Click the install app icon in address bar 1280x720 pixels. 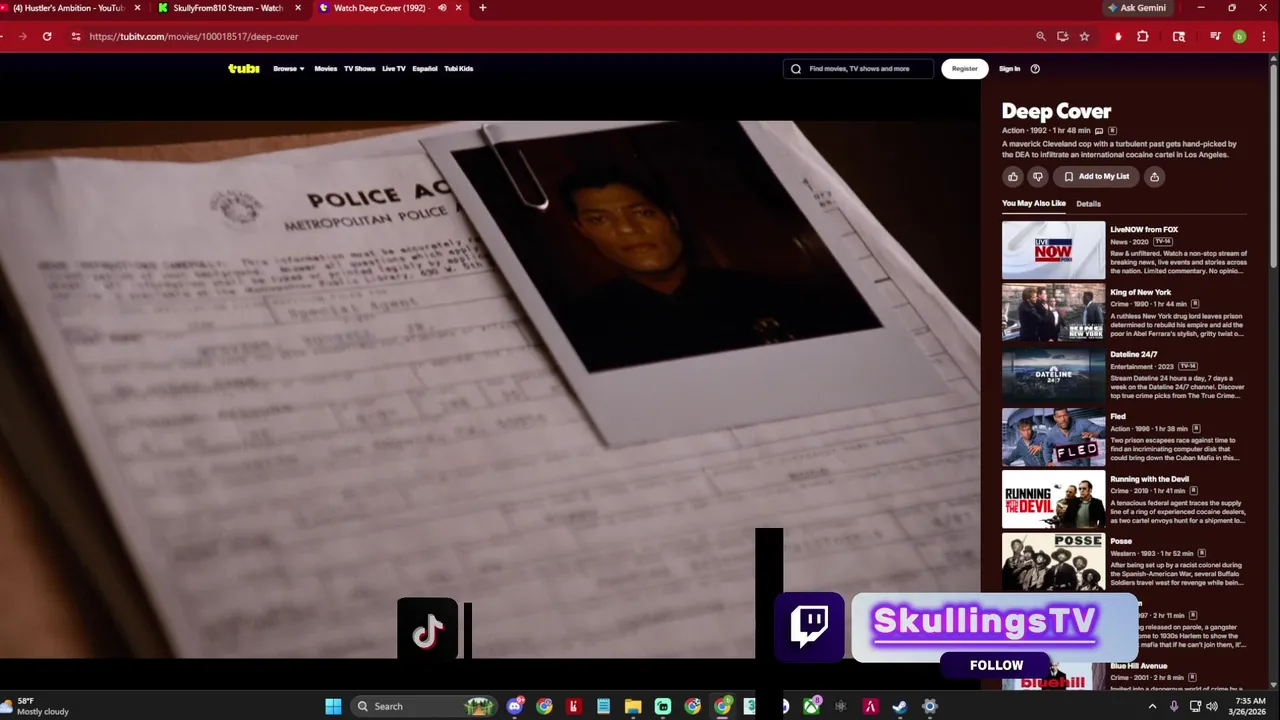pos(1063,36)
